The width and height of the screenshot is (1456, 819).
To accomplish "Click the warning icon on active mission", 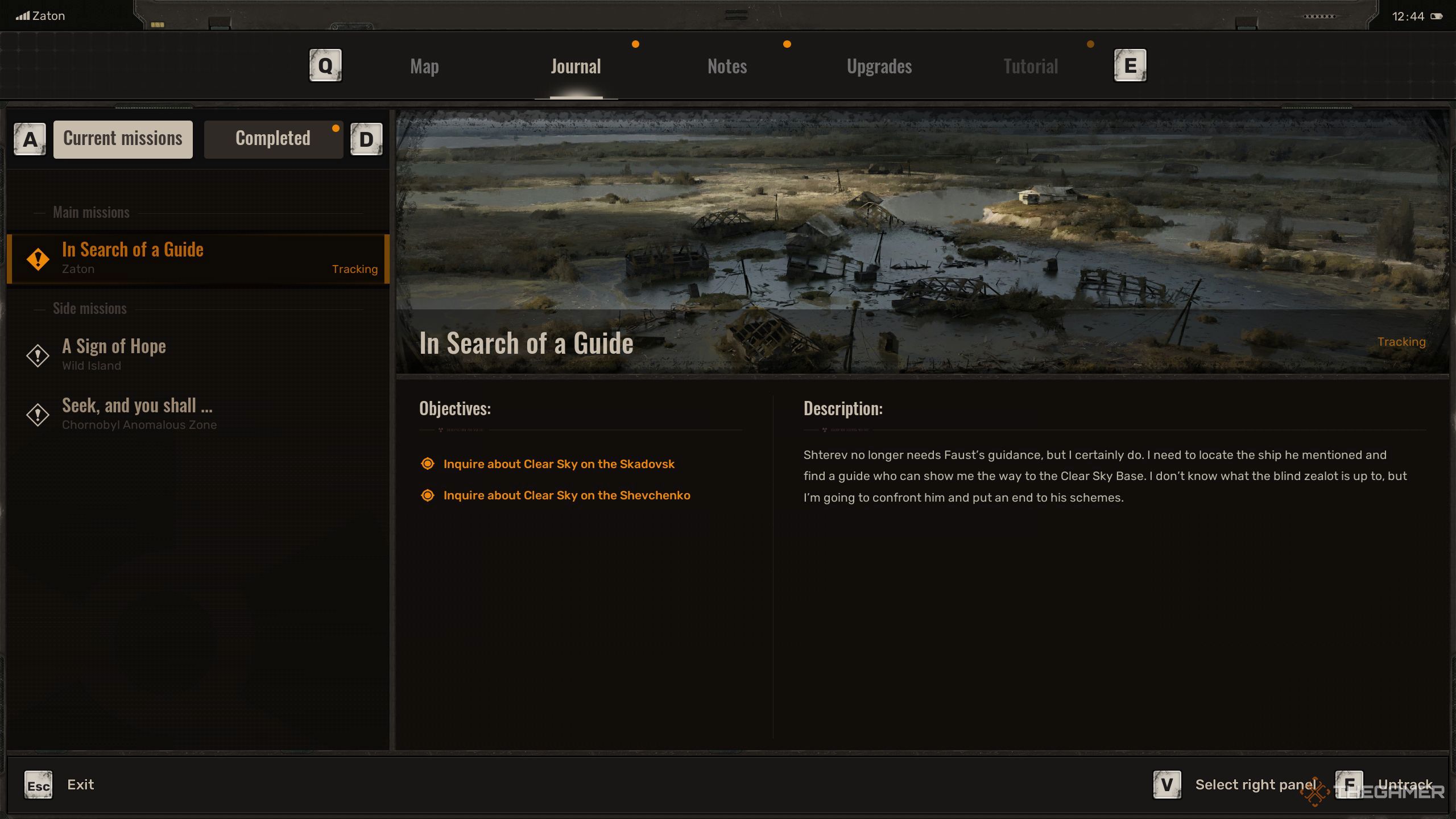I will coord(37,258).
